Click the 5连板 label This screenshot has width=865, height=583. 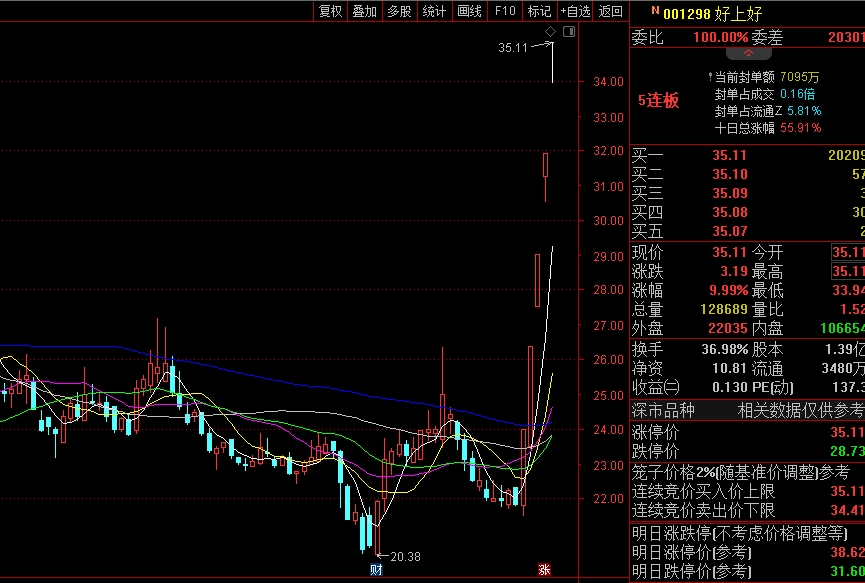(658, 100)
